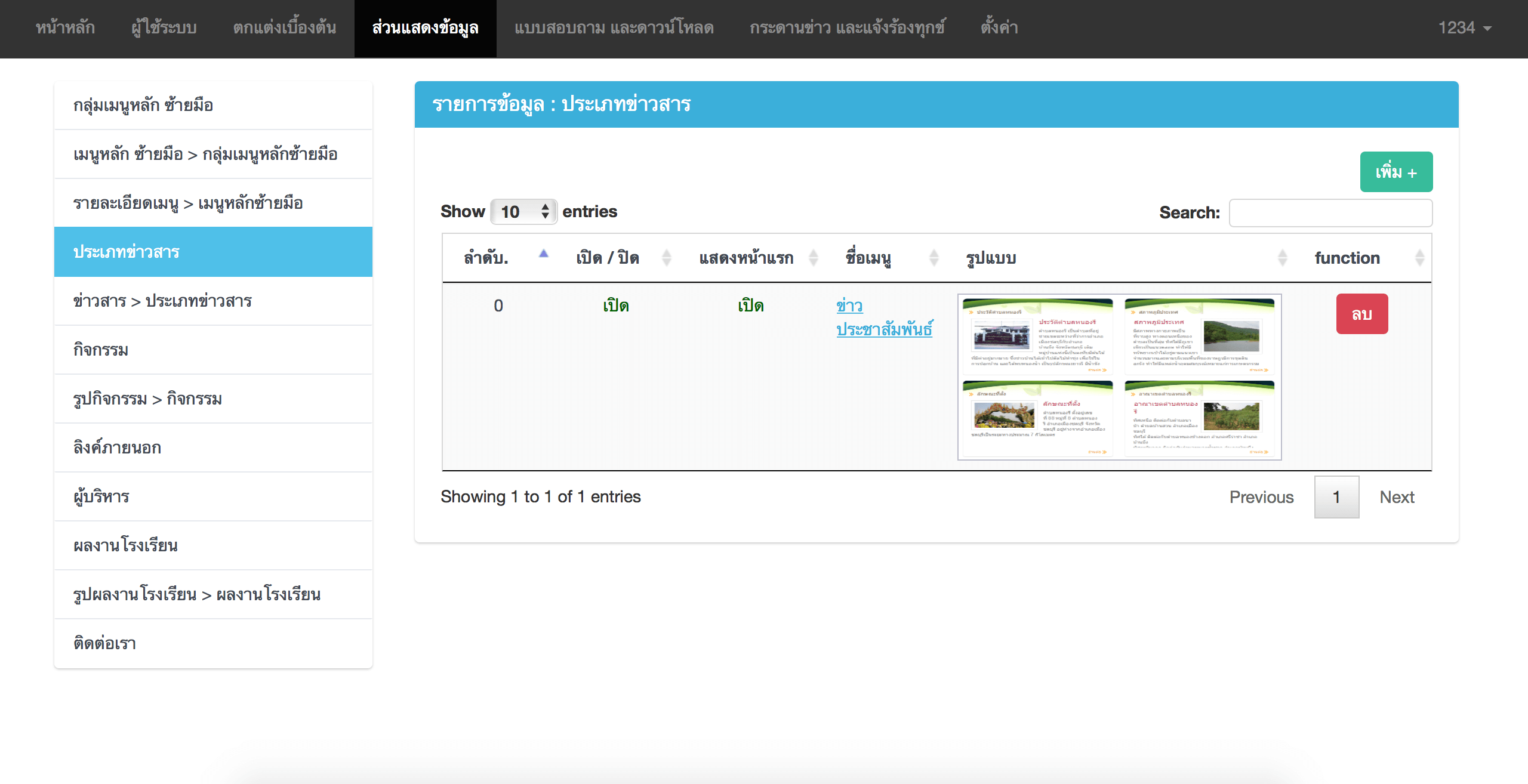Expand the 1234 user account menu
1528x784 pixels.
pyautogui.click(x=1464, y=28)
